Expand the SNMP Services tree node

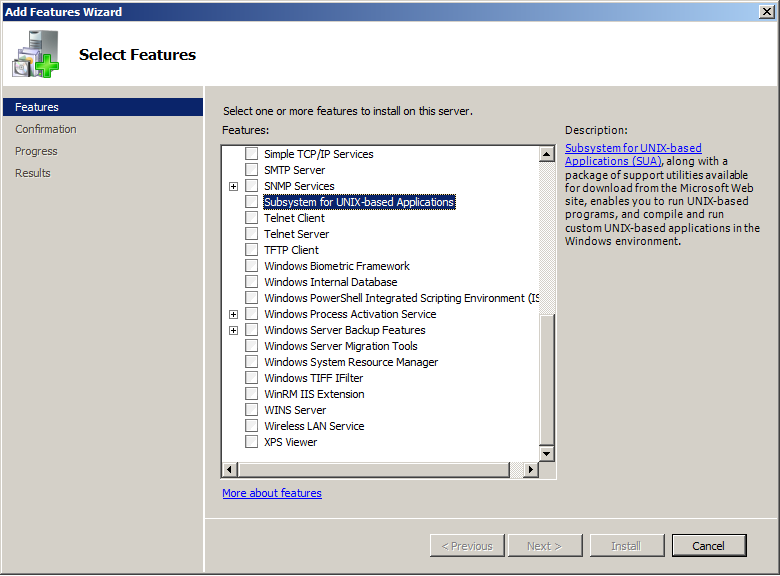point(233,186)
